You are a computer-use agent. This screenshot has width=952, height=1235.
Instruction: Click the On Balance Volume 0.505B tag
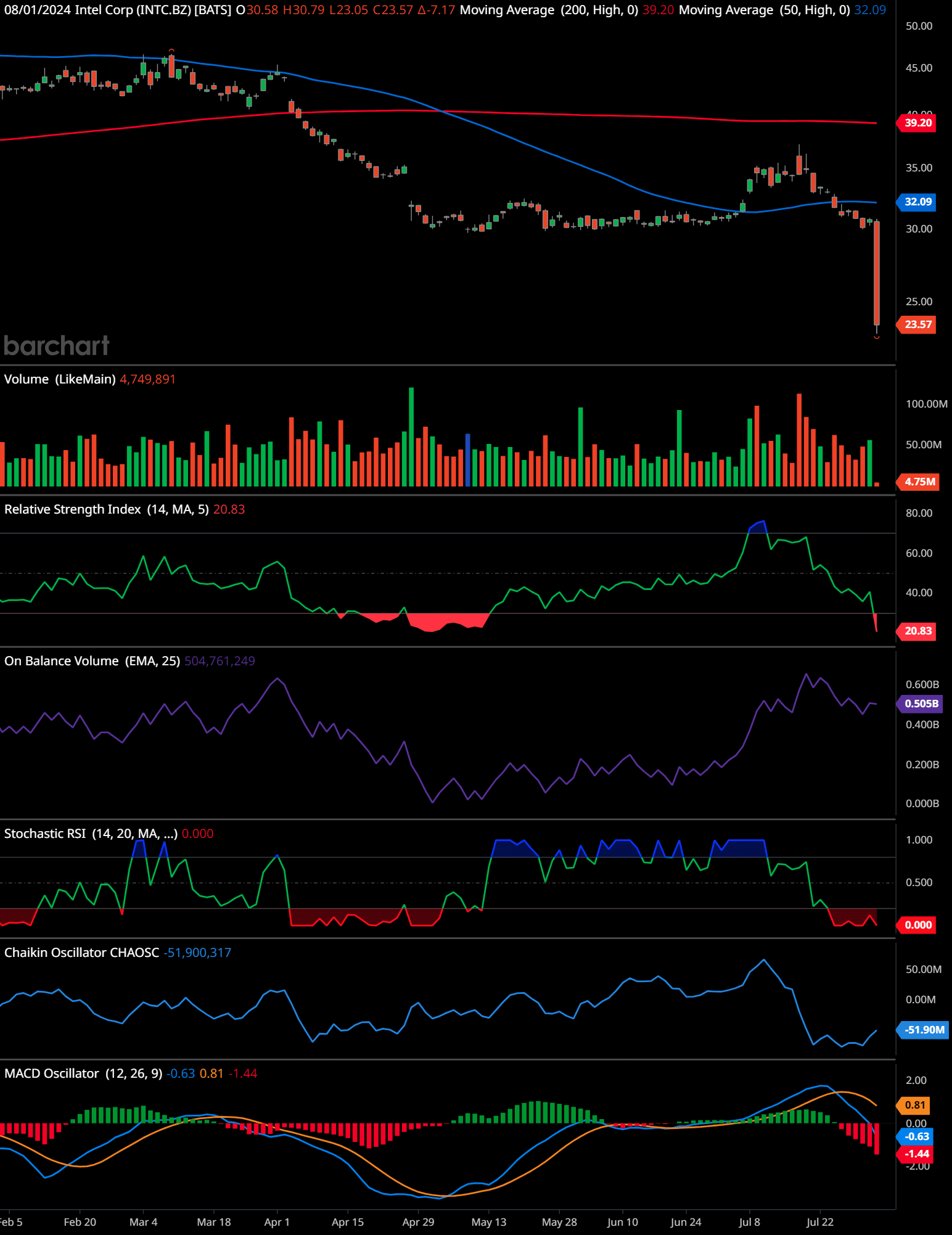click(x=921, y=704)
